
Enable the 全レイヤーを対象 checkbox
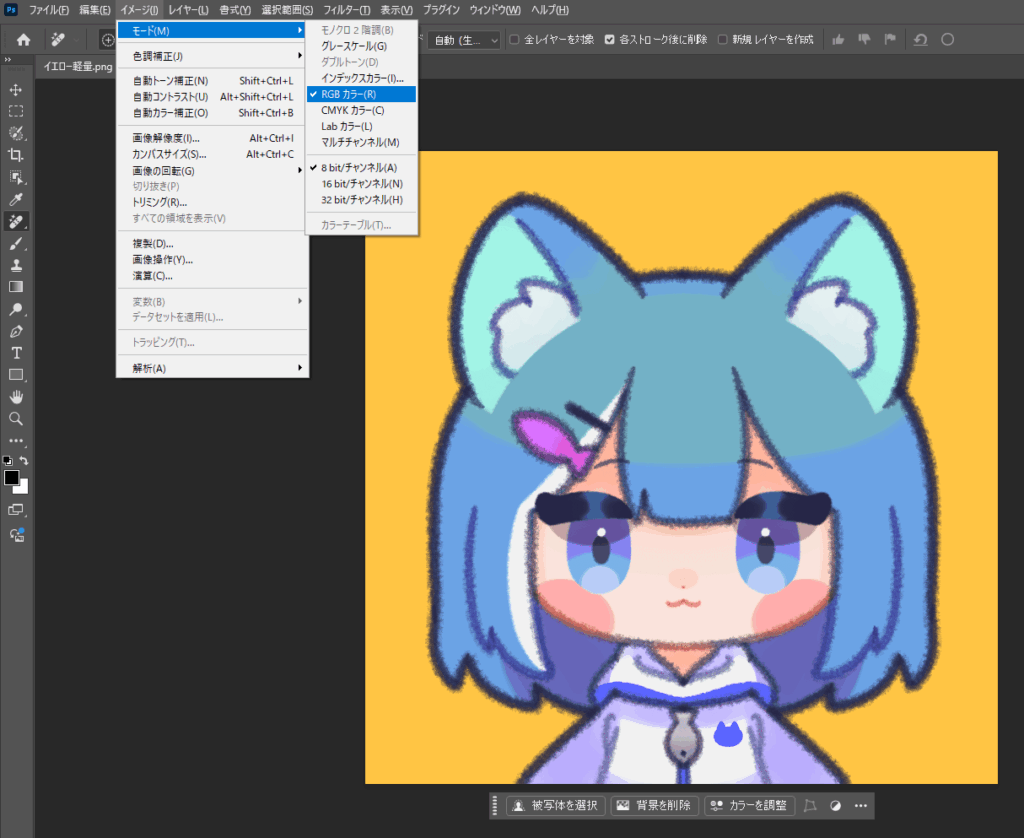click(x=514, y=40)
